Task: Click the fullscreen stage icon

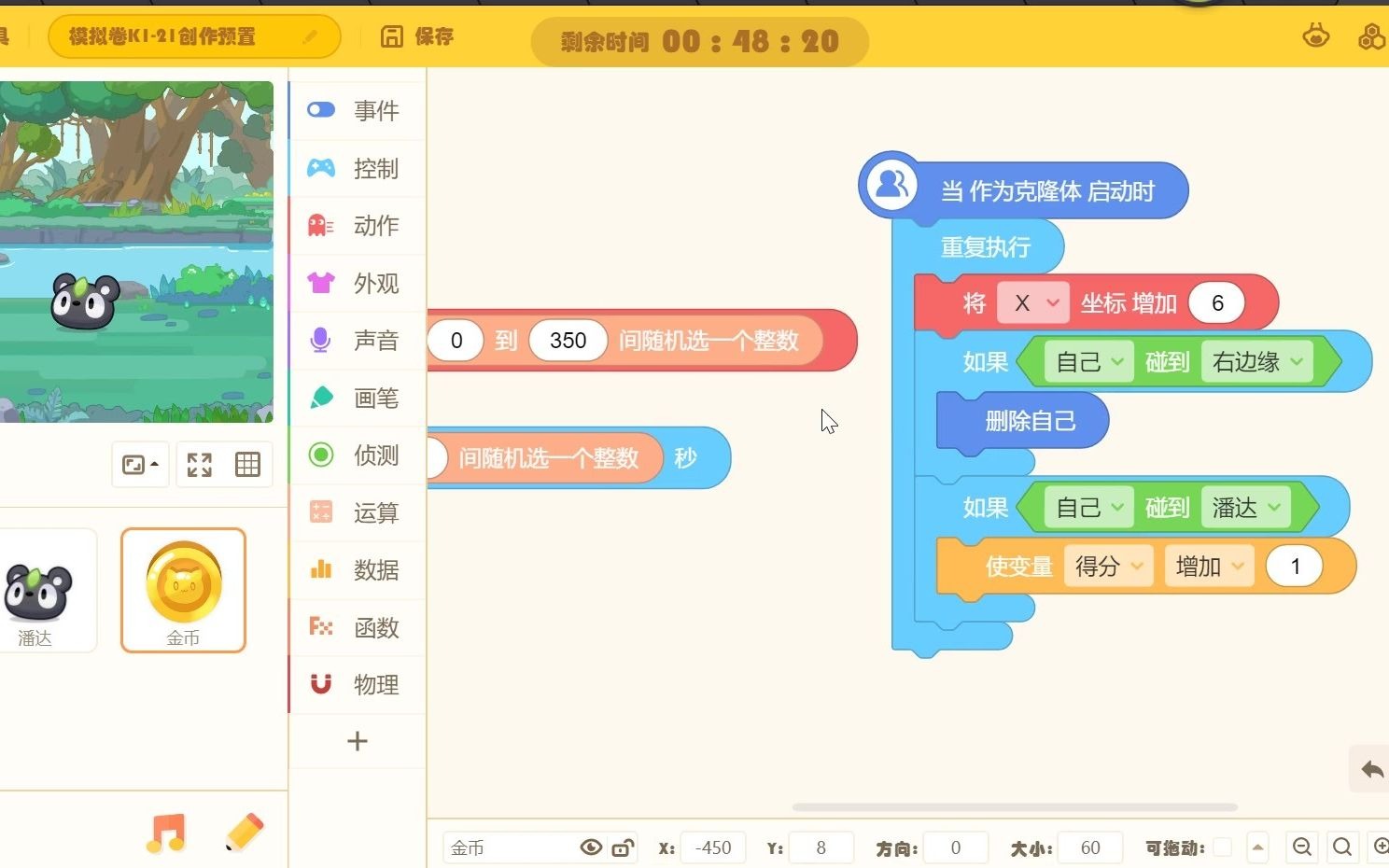Action: click(198, 464)
